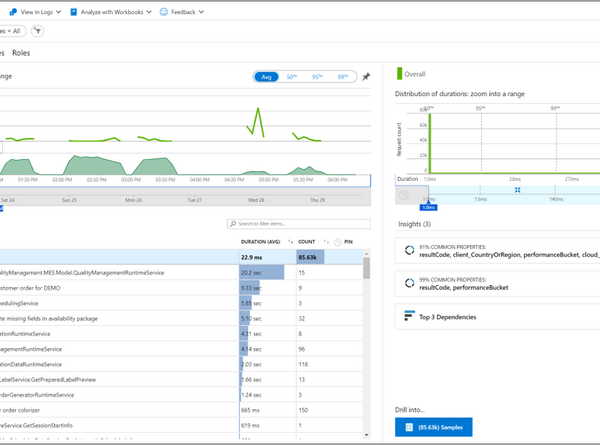This screenshot has height=445, width=600.
Task: Select the OrderGeneratorRuntimeService row
Action: [181, 395]
